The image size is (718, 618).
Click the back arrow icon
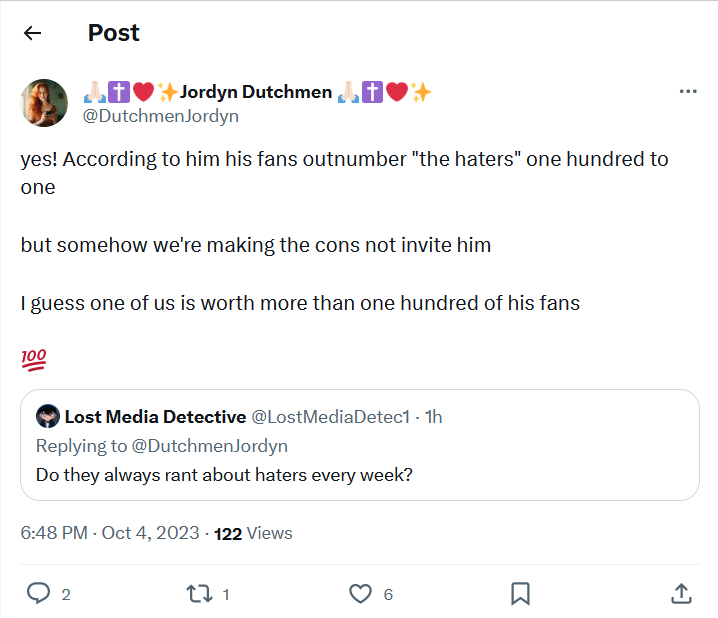click(x=33, y=33)
